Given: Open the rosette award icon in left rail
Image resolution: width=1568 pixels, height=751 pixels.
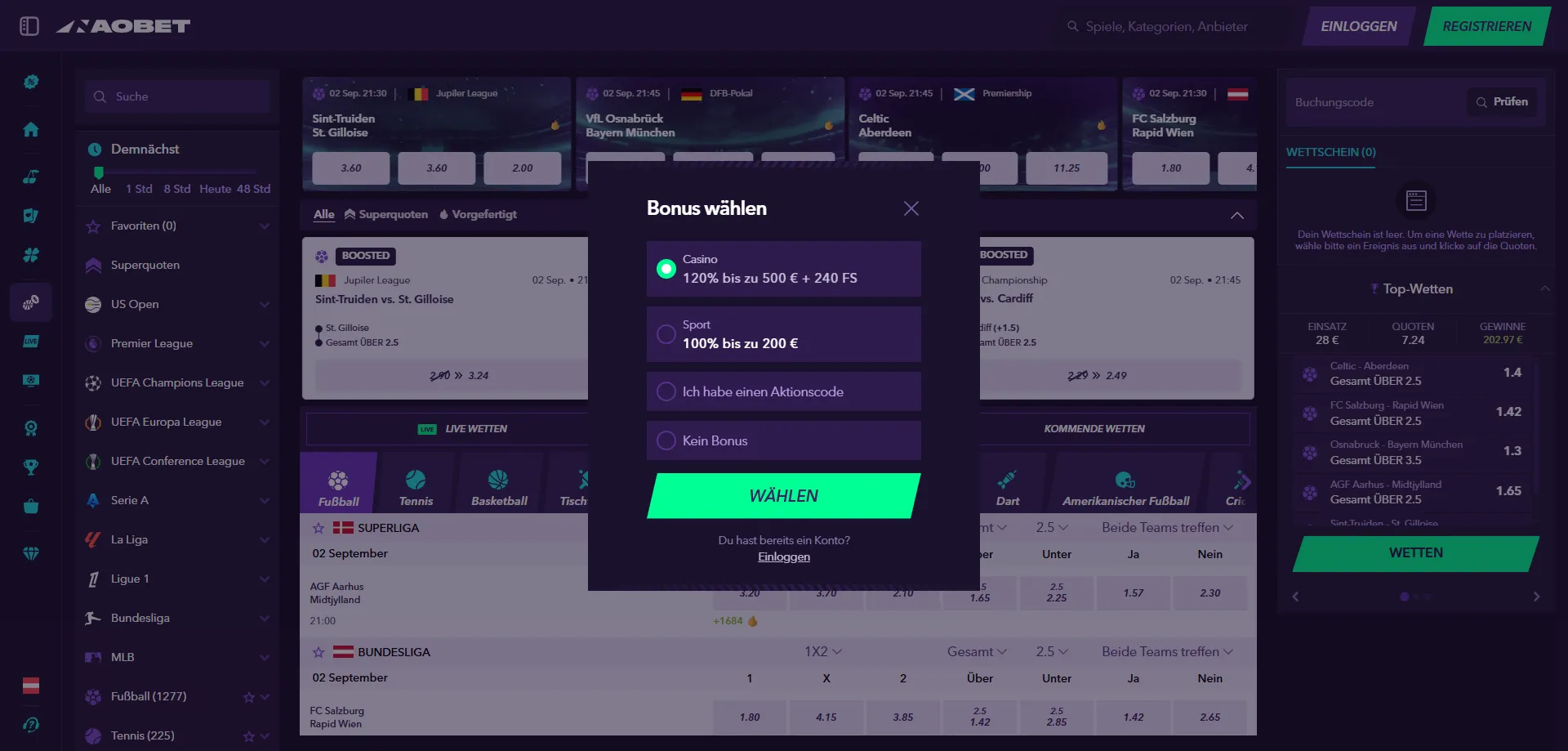Looking at the screenshot, I should 31,428.
